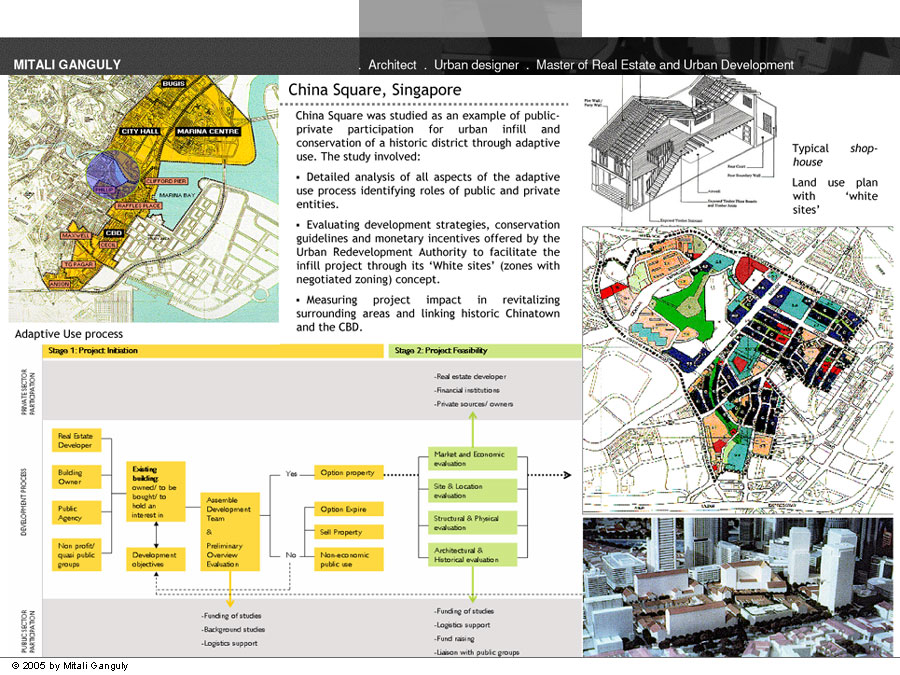Click the TG PAGAR map label

(x=79, y=264)
